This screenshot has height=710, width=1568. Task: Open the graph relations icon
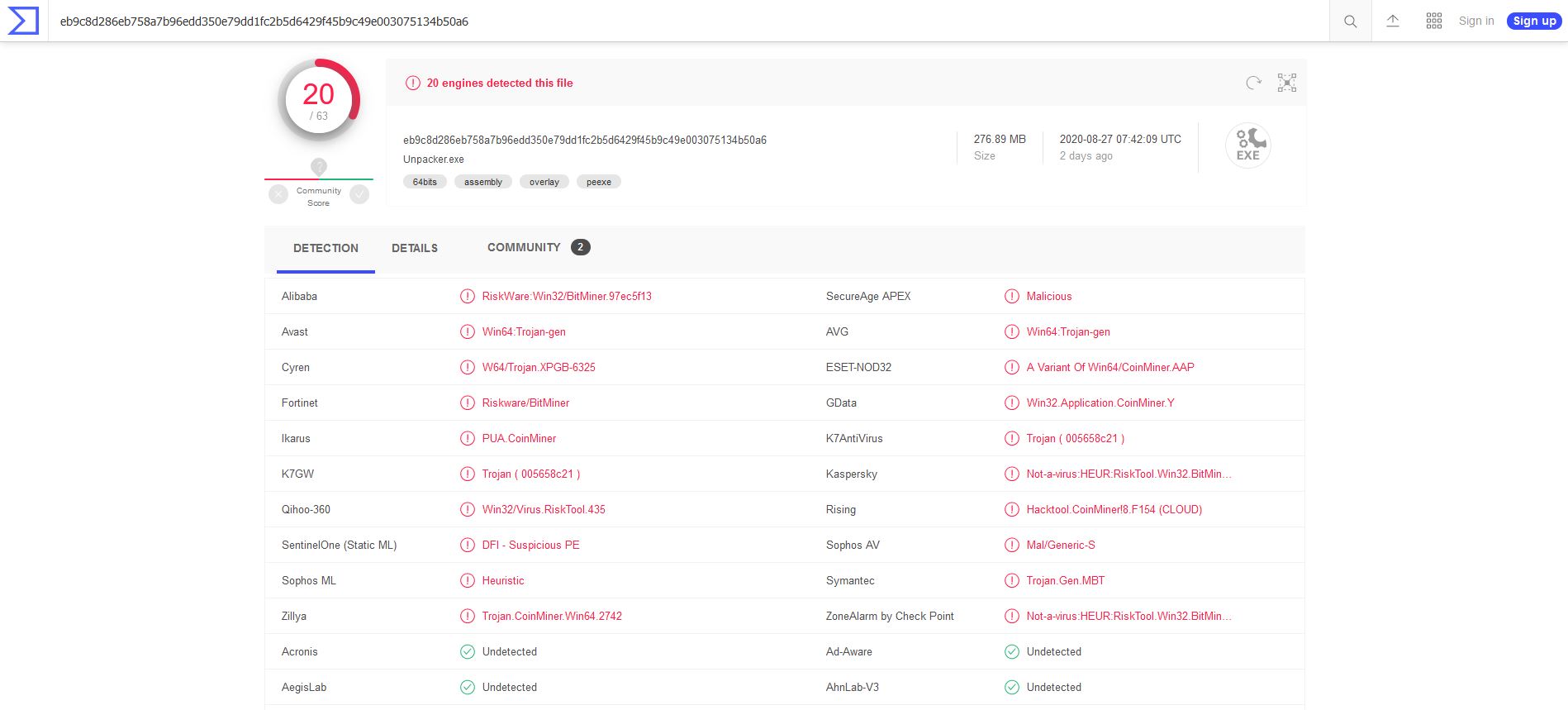click(1287, 83)
